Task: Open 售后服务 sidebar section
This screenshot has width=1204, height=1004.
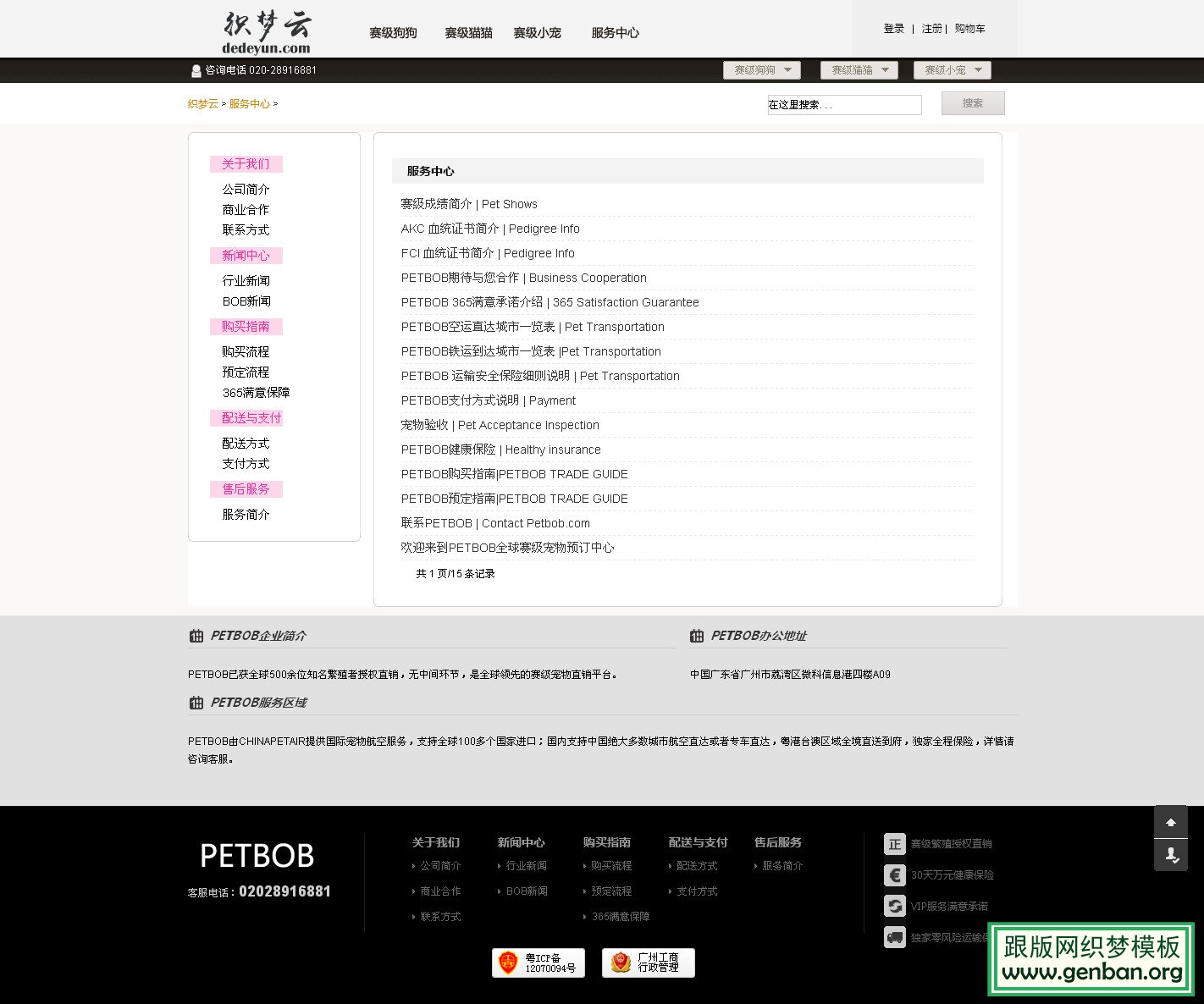Action: [246, 489]
